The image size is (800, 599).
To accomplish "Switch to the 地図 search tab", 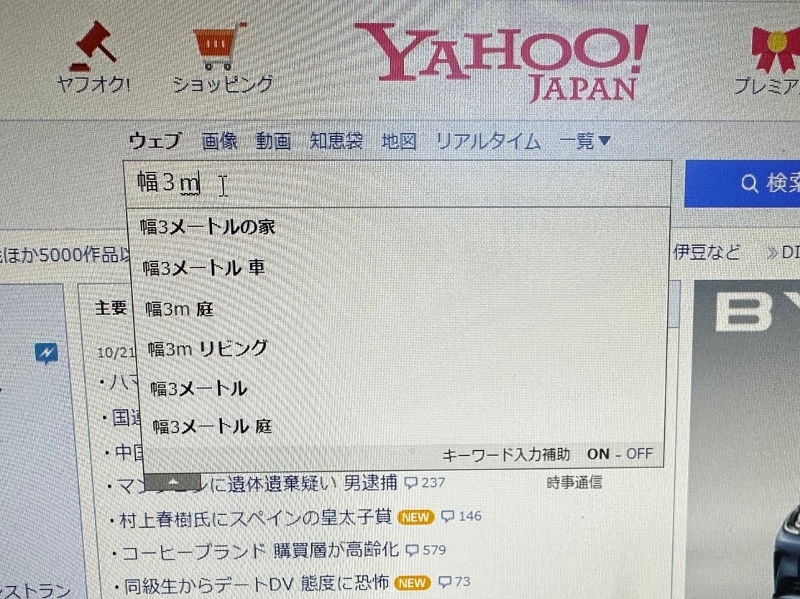I will pos(399,141).
